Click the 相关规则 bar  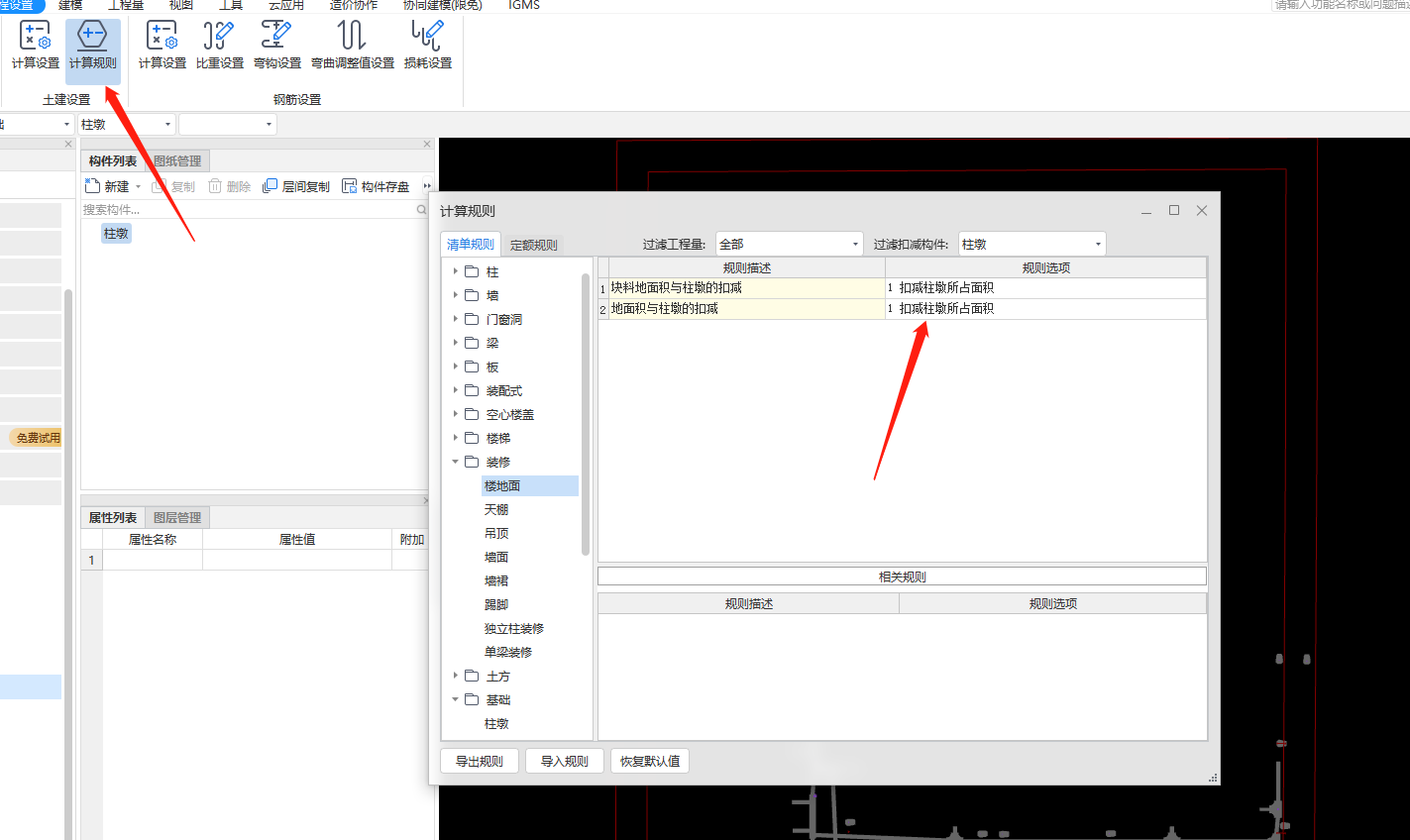903,577
